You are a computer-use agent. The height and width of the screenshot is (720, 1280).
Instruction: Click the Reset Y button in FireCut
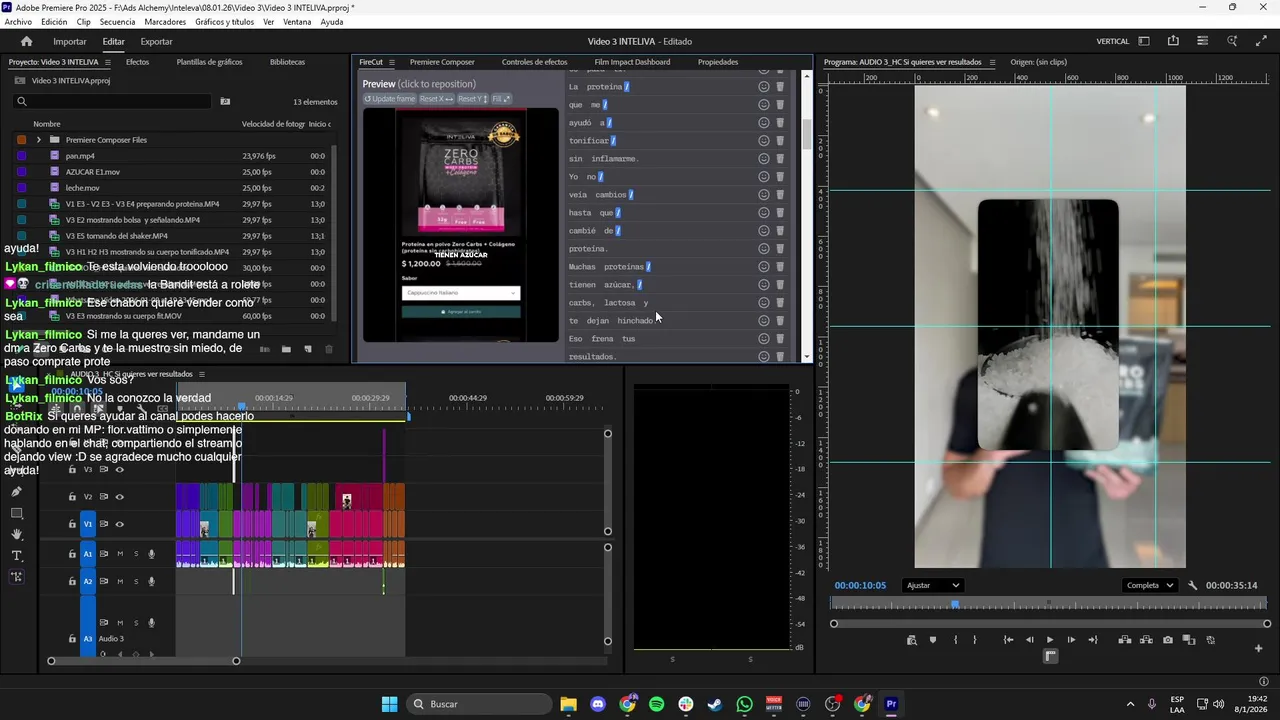[x=472, y=99]
